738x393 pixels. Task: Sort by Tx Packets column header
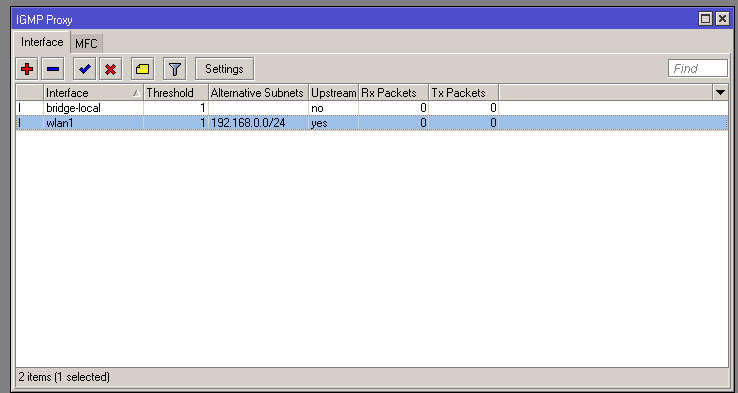[x=464, y=93]
